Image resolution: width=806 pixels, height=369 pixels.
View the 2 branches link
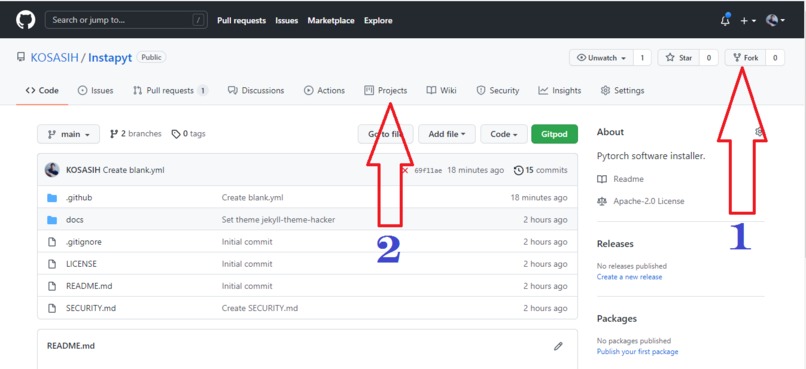(x=136, y=134)
